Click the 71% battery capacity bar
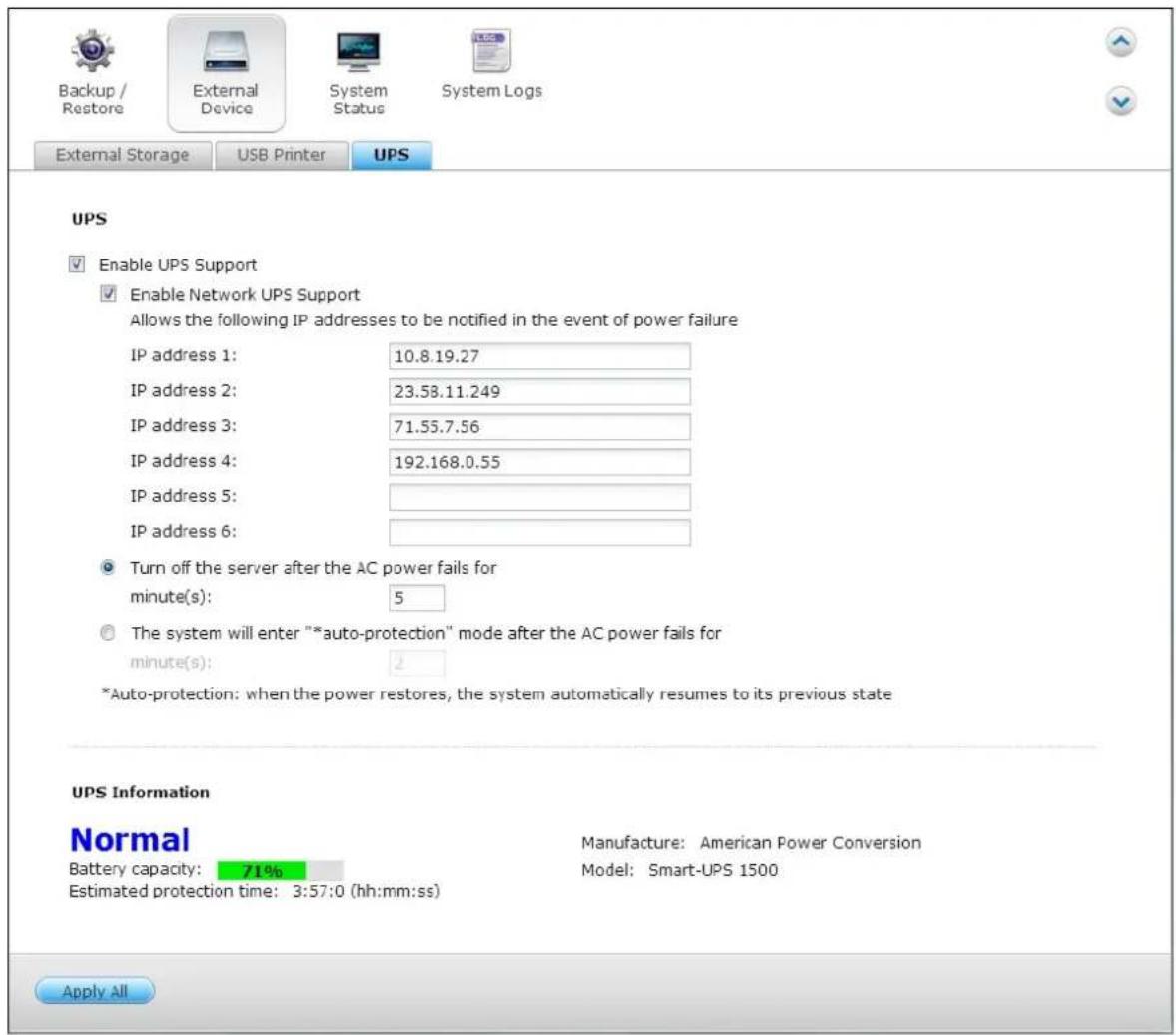1176x1035 pixels. coord(281,870)
